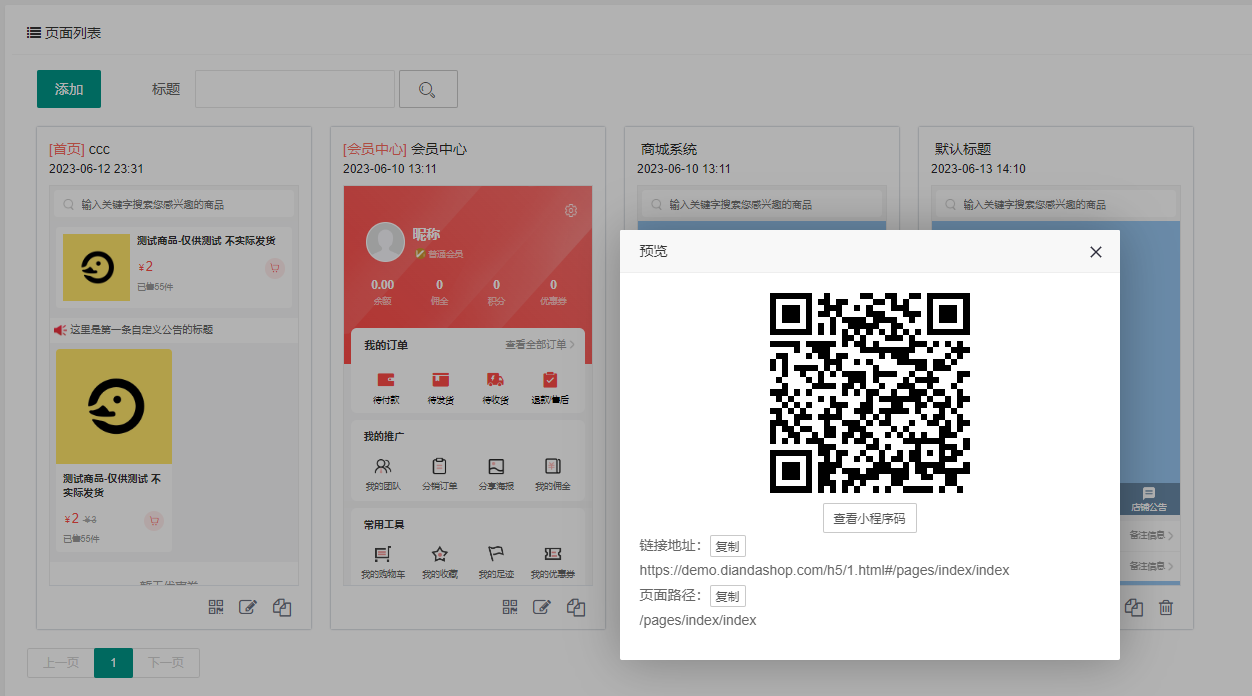
Task: Click the settings gear in 会员中心 preview
Action: pos(571,210)
